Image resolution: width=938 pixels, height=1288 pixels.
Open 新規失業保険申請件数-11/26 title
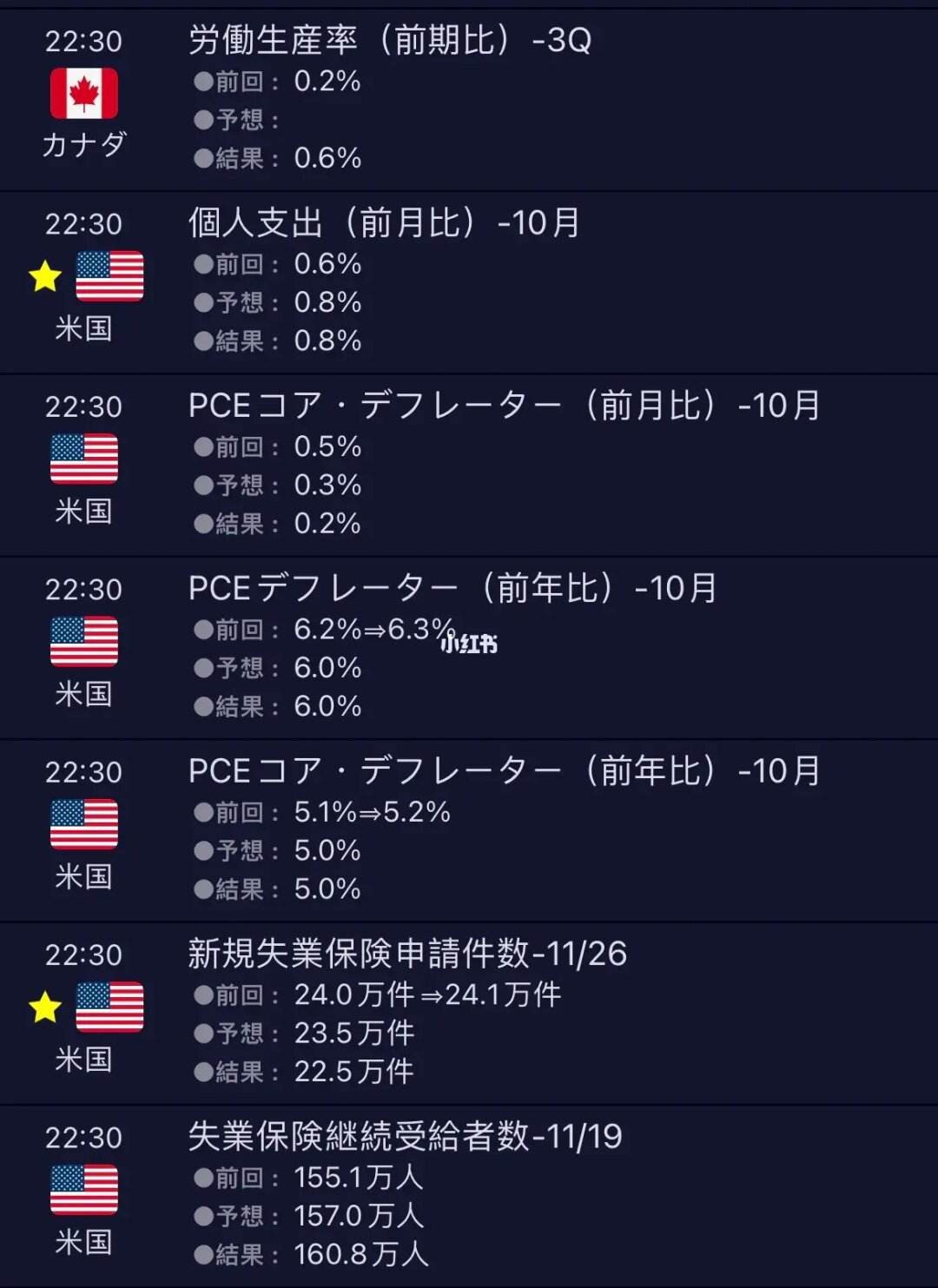[x=407, y=954]
